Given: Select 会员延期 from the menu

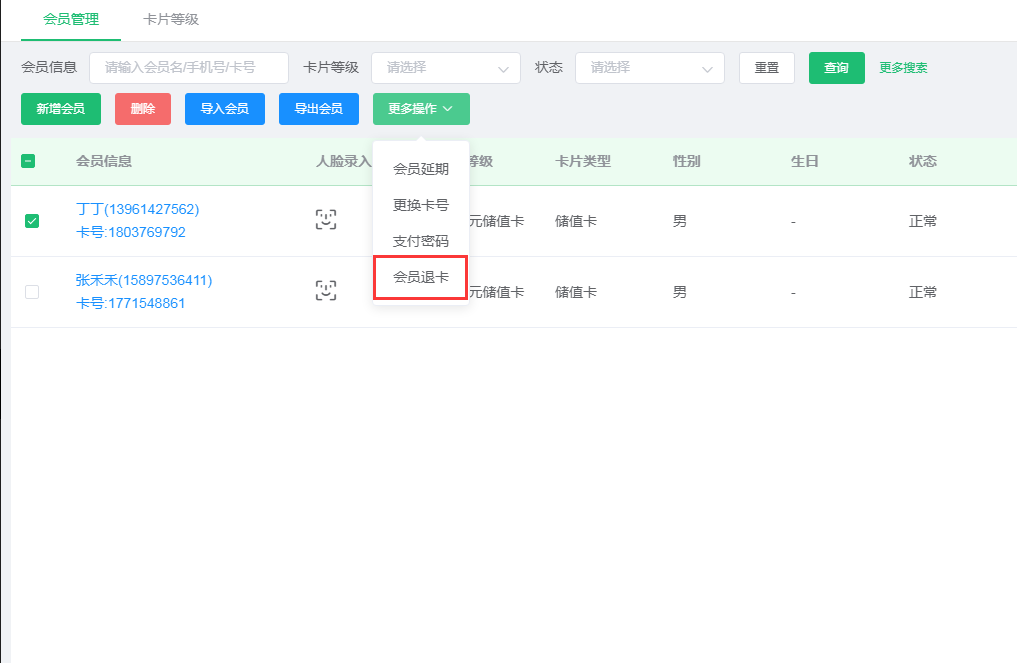Looking at the screenshot, I should point(420,169).
